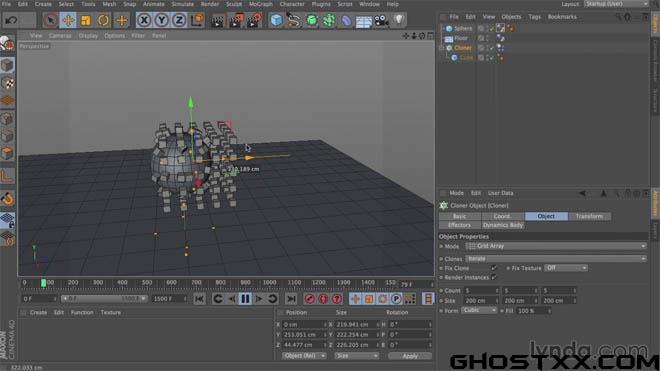Open the Camera object icon

coord(381,20)
